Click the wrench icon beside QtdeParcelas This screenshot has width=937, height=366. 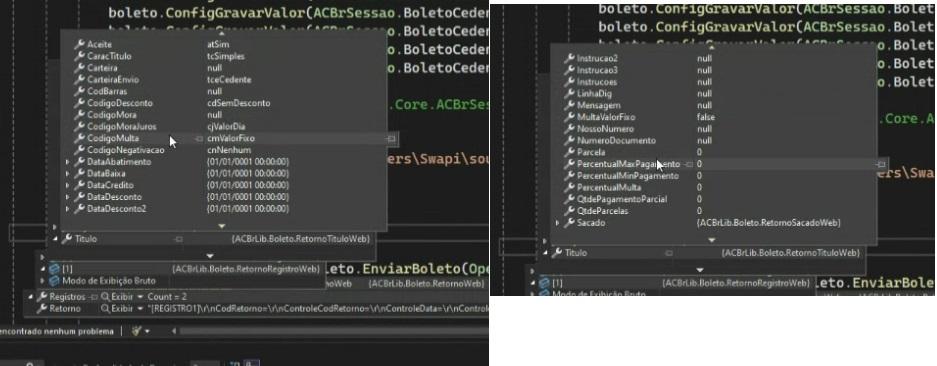coord(569,211)
